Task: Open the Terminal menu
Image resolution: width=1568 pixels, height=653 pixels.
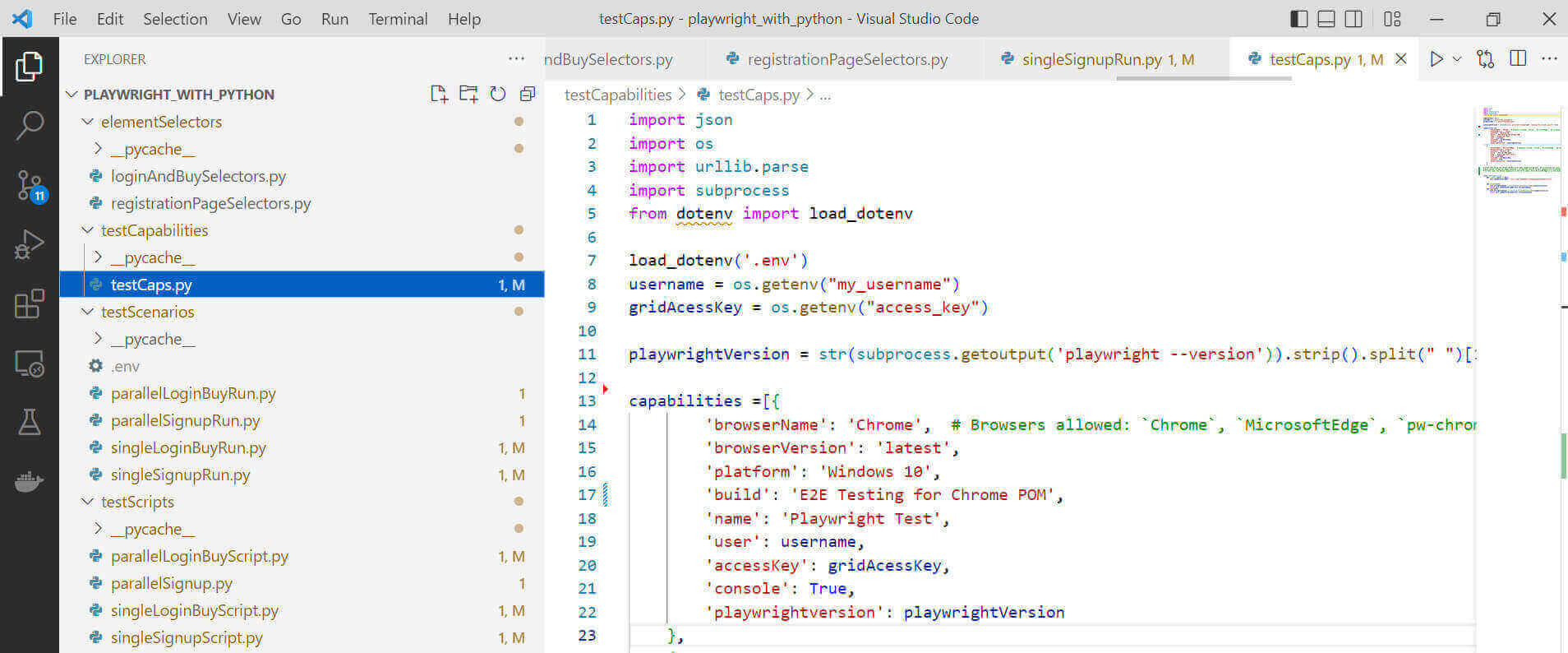Action: click(x=398, y=19)
